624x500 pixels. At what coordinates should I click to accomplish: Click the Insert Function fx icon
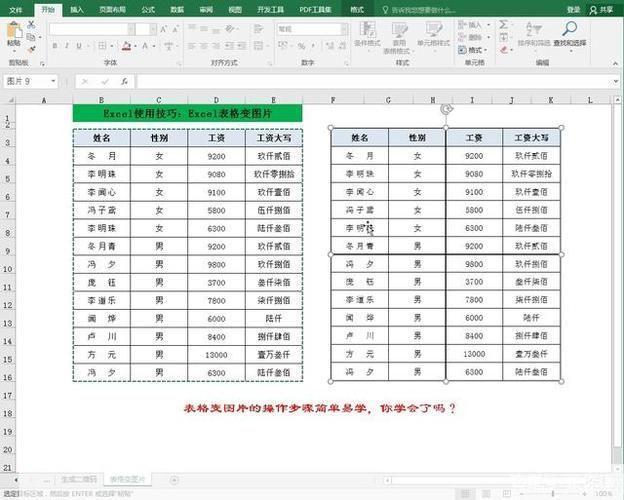(x=125, y=81)
